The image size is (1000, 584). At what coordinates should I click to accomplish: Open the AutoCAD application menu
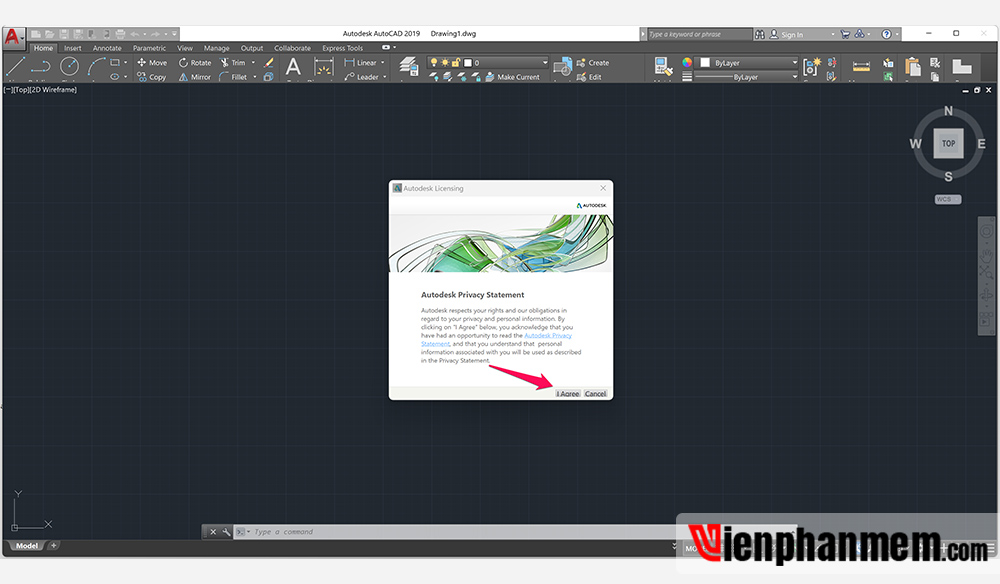click(x=13, y=36)
